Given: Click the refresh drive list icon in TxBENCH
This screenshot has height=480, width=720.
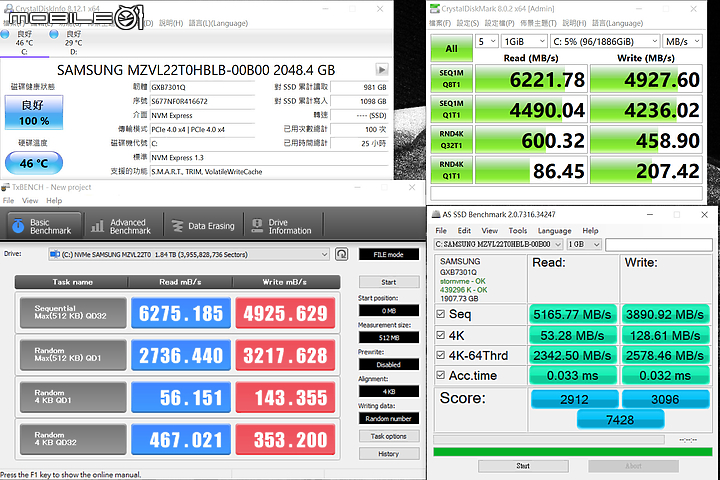Looking at the screenshot, I should [x=342, y=254].
